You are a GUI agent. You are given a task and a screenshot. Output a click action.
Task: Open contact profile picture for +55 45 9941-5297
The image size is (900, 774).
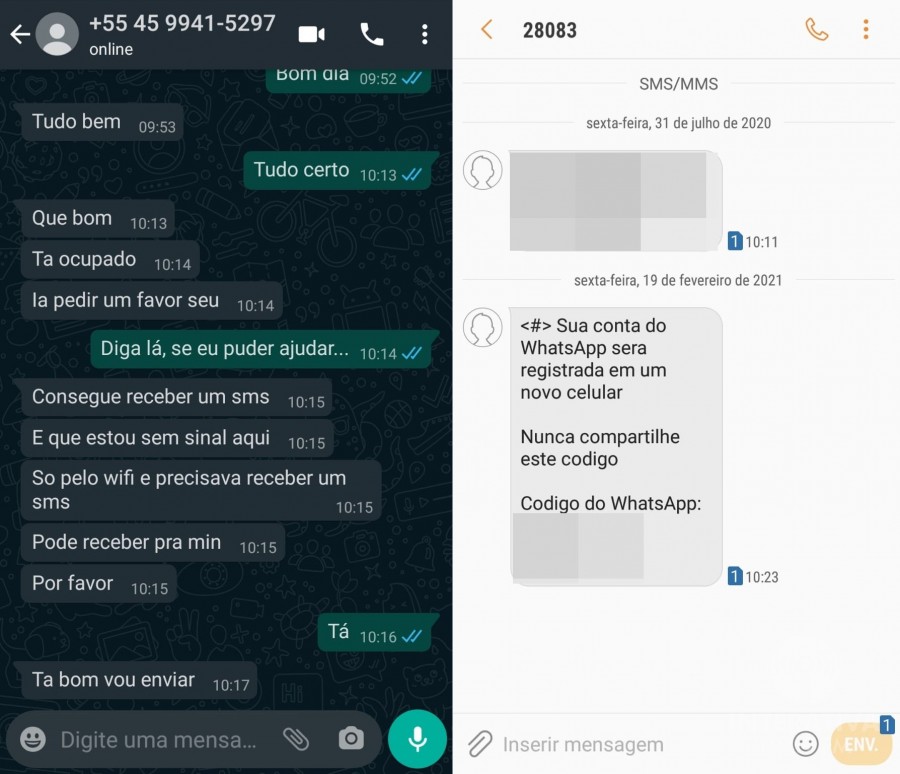57,34
